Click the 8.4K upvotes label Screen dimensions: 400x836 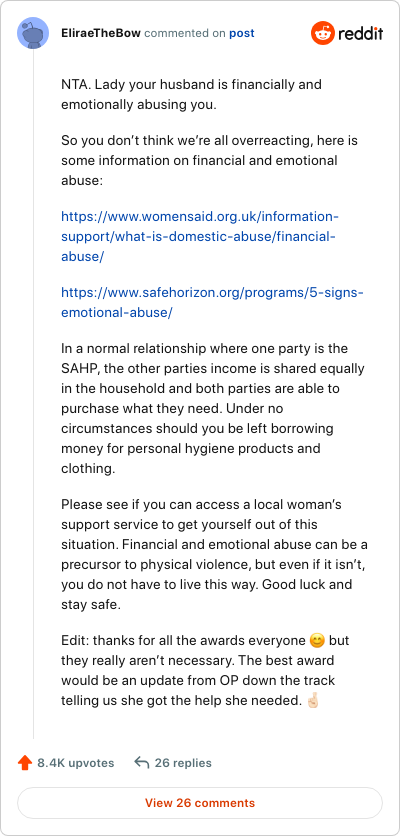tap(76, 763)
